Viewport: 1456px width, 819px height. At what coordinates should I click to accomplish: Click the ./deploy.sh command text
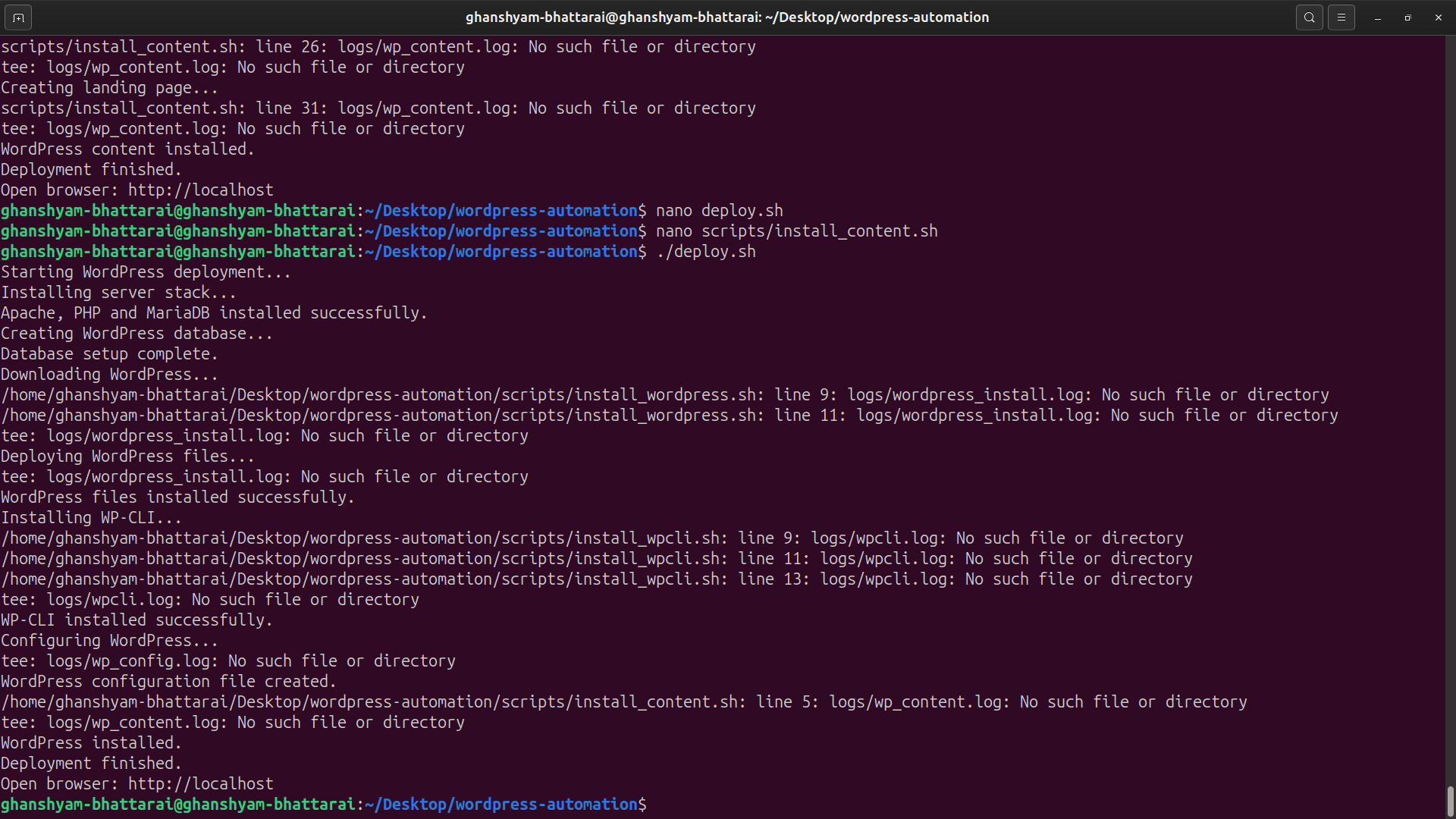(x=705, y=251)
